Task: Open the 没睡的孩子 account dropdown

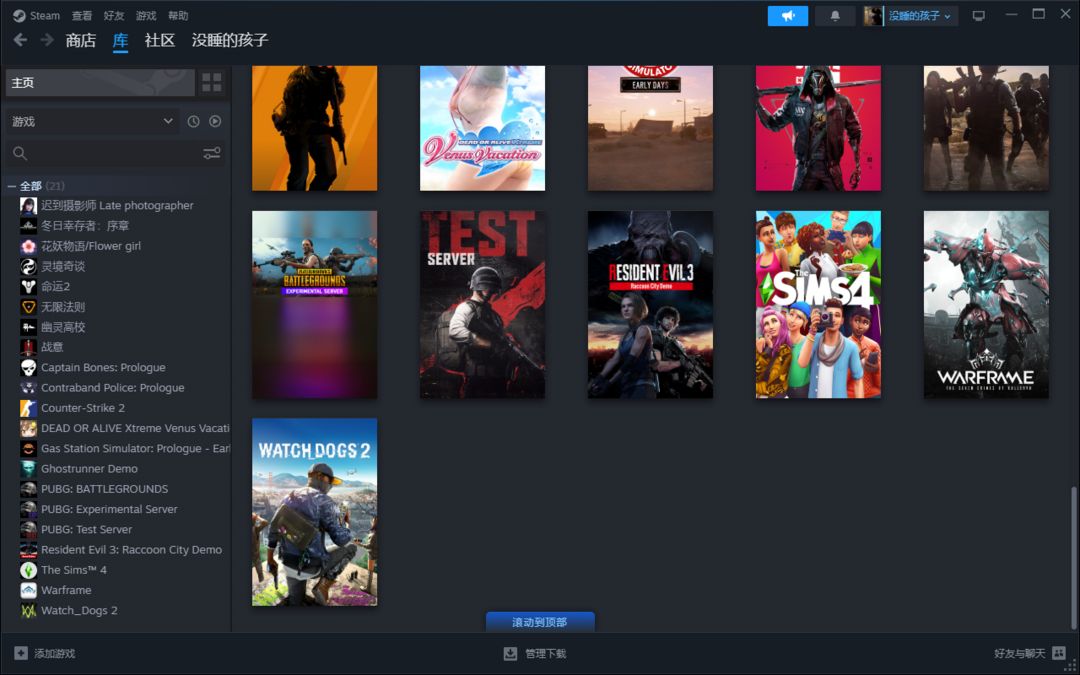Action: pyautogui.click(x=920, y=16)
